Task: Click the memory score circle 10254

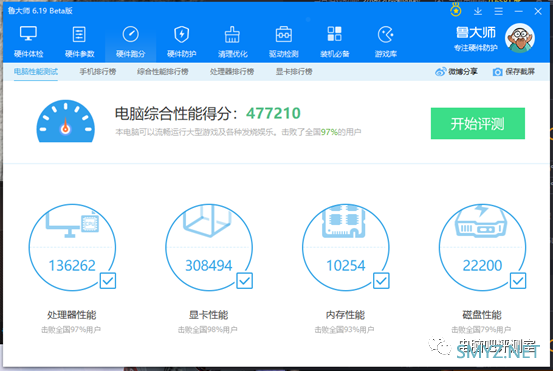Action: click(346, 247)
